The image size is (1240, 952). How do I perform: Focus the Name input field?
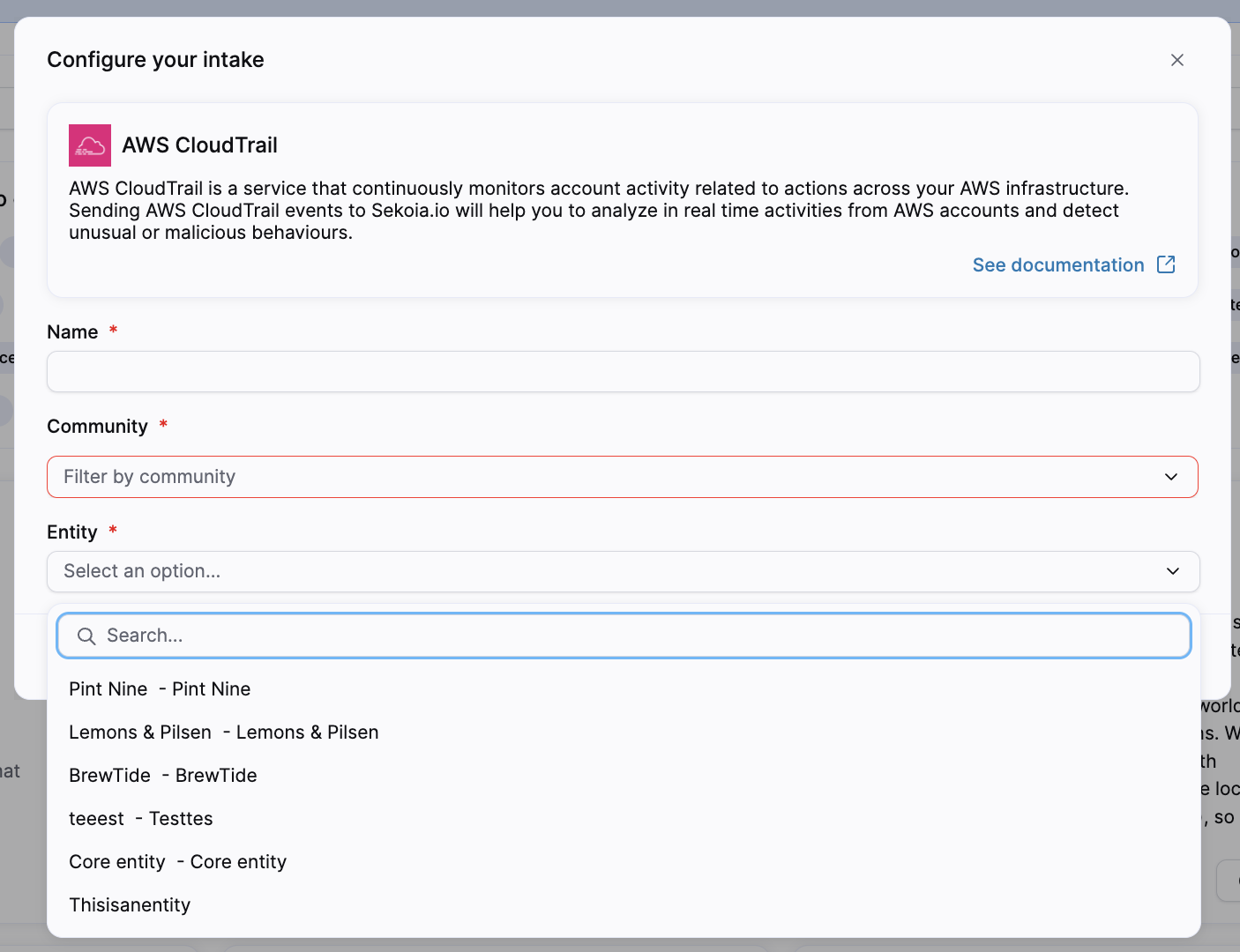(623, 372)
